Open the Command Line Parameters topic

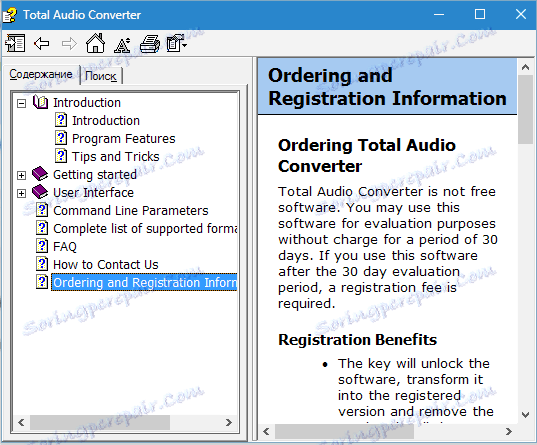coord(131,211)
